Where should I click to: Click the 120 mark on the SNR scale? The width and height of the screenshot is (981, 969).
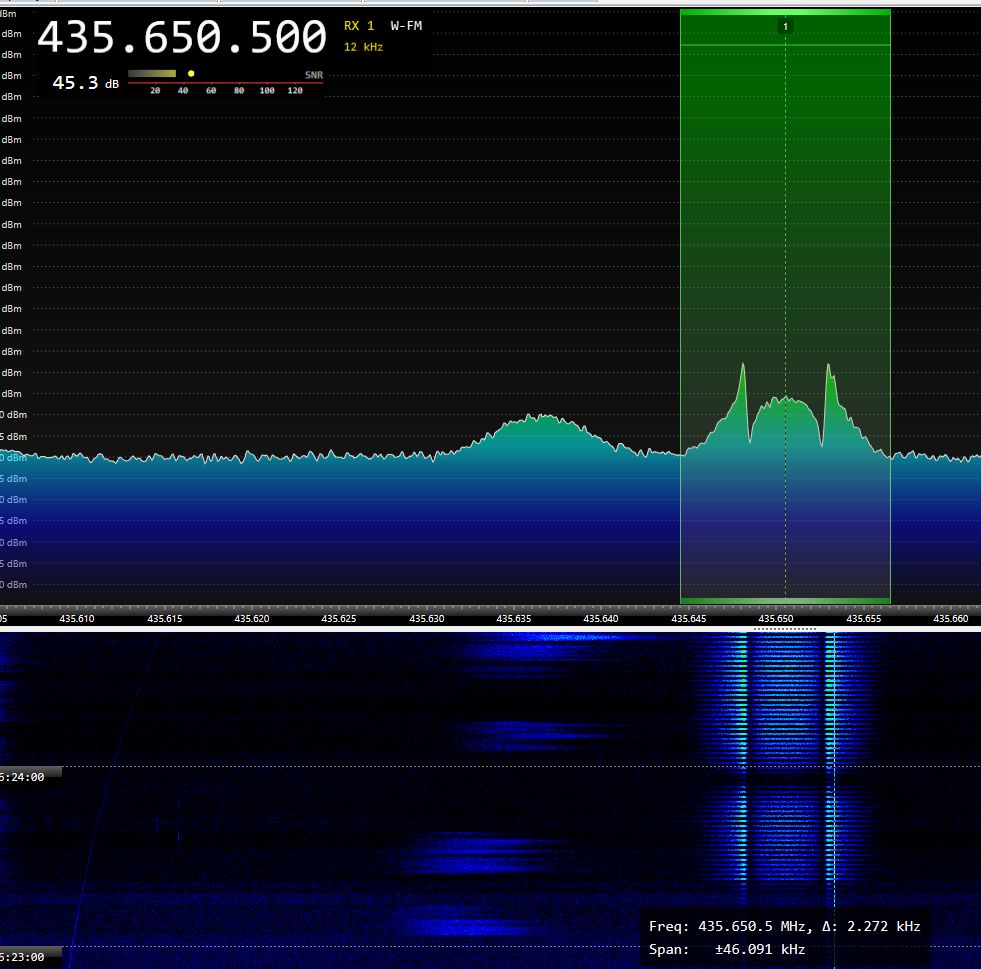[x=295, y=91]
